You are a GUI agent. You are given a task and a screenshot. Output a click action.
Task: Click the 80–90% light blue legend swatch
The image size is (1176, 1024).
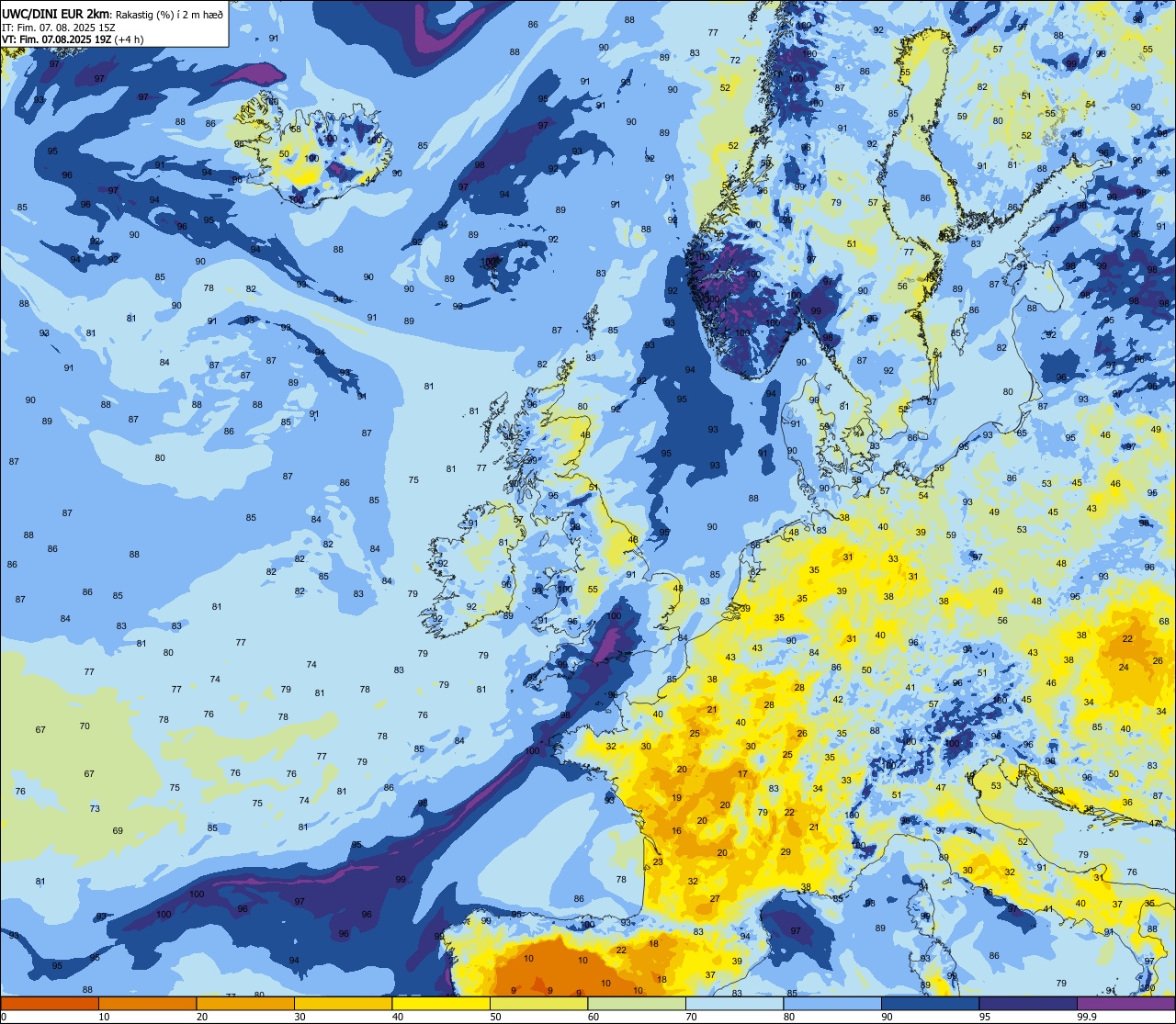832,1003
